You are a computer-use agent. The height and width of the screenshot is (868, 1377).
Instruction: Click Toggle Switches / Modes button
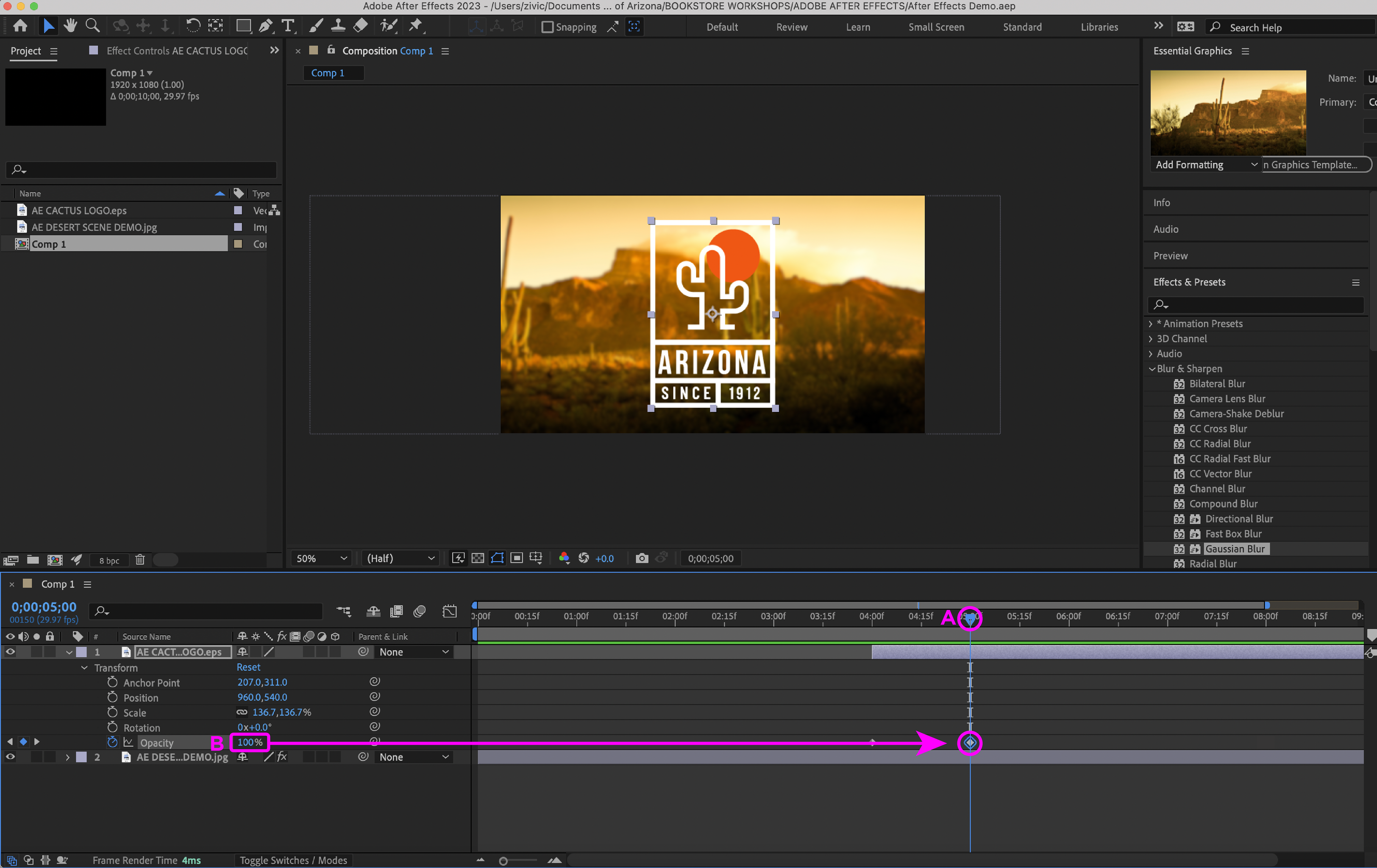[293, 860]
